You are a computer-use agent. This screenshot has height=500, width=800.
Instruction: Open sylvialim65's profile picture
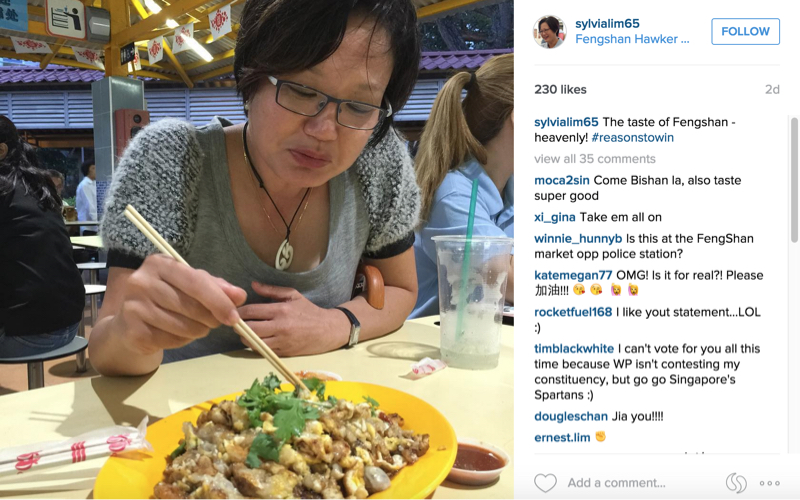coord(549,32)
